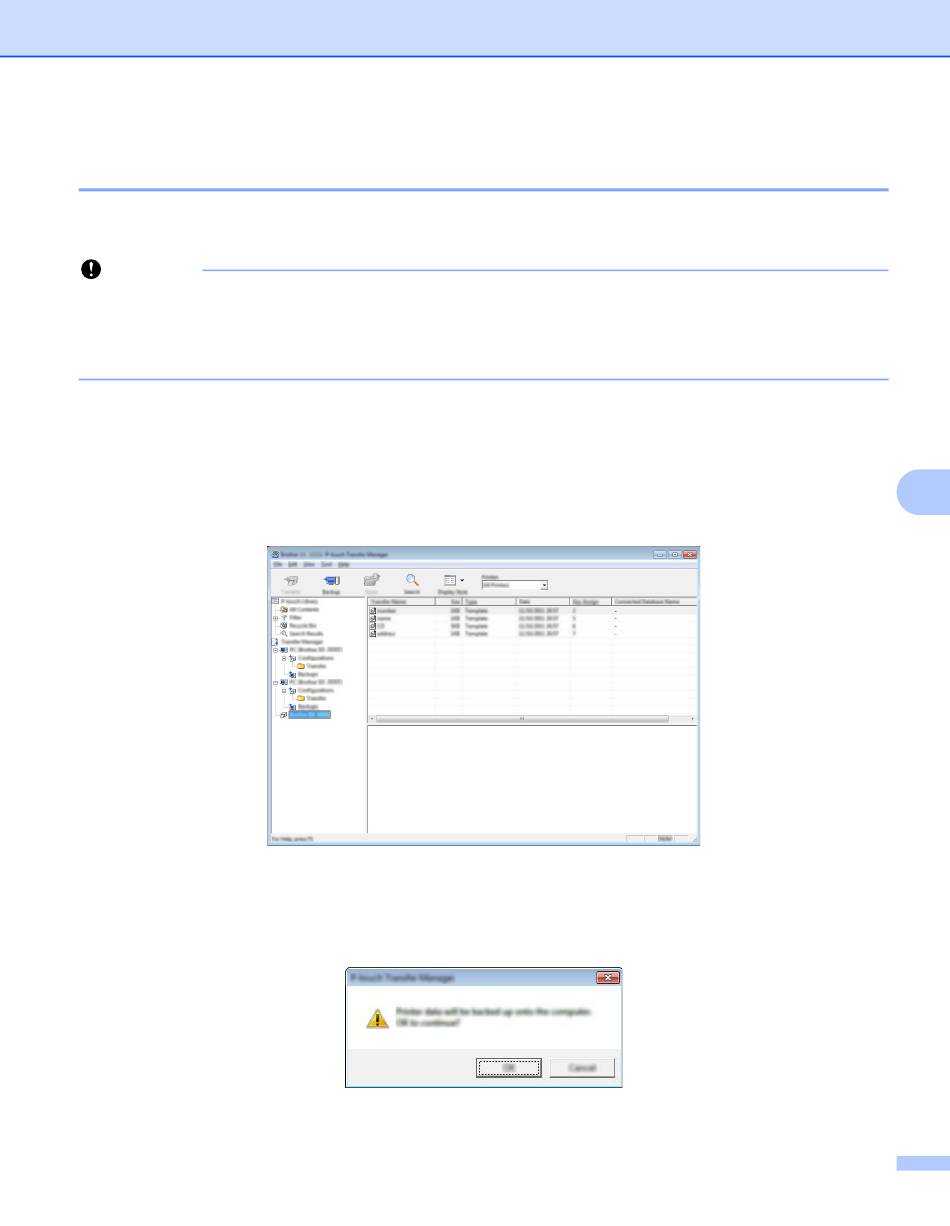Viewport: 950px width, 1226px height.
Task: Click the Open folder toolbar icon
Action: (371, 580)
